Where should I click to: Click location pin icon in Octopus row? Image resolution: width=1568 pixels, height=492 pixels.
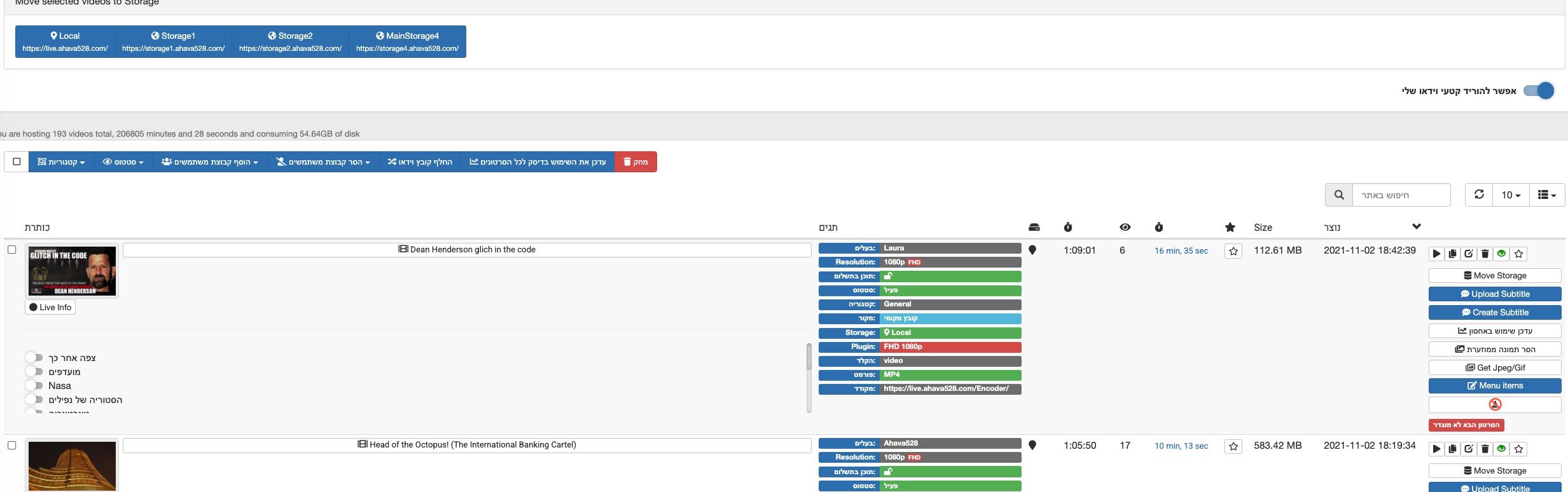[x=1032, y=446]
